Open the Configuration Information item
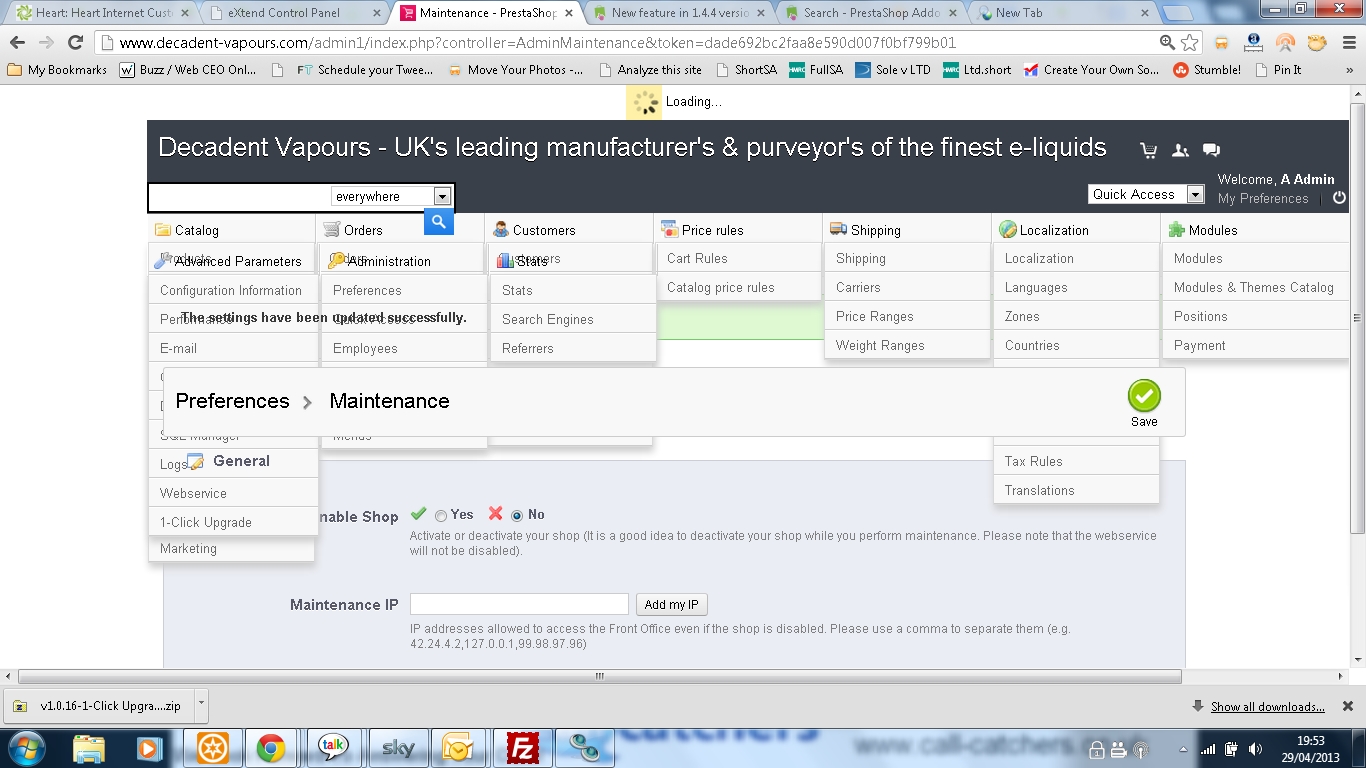Image resolution: width=1366 pixels, height=768 pixels. (x=231, y=290)
